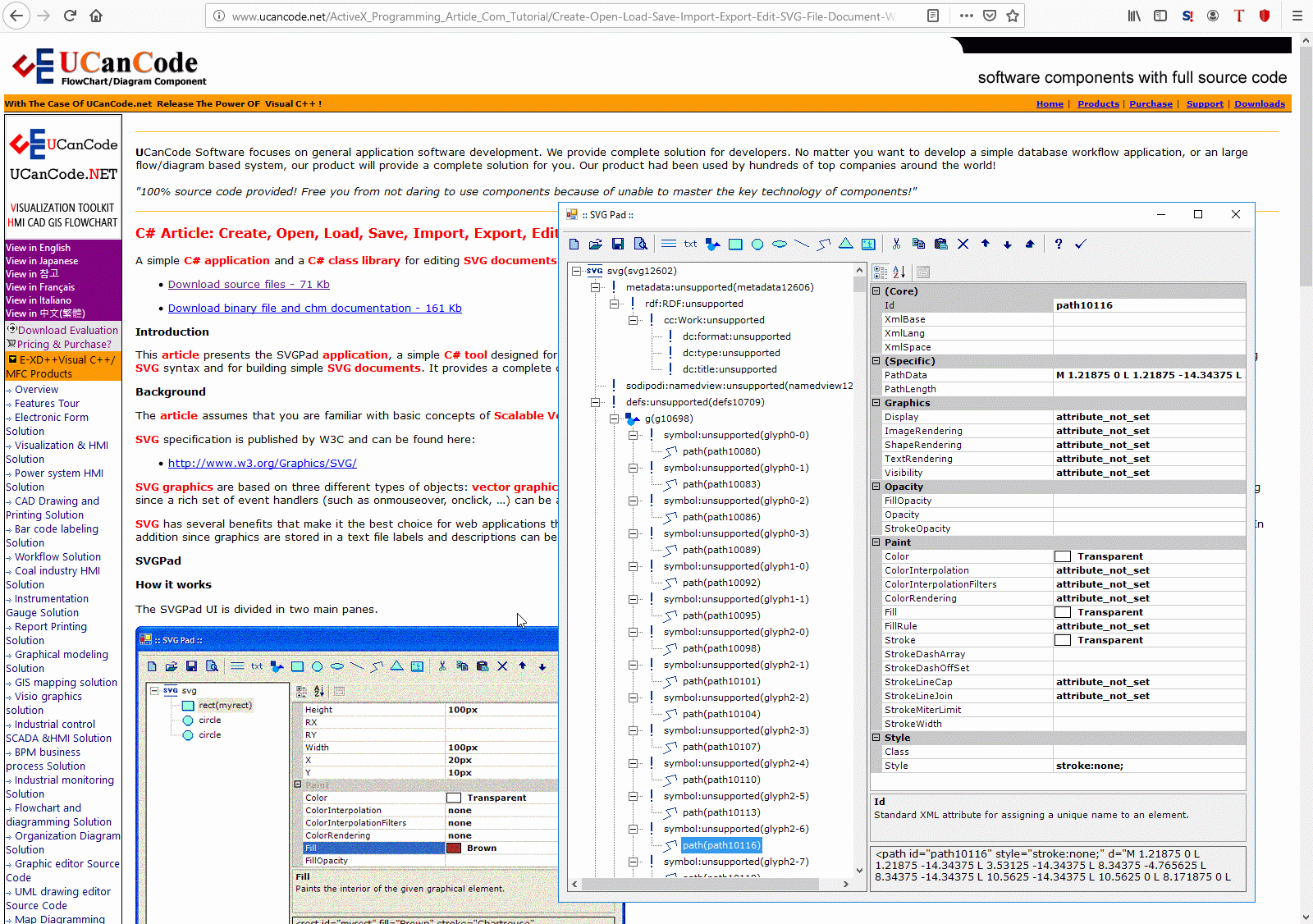Click Download source files - 71 Kb link

pyautogui.click(x=249, y=285)
